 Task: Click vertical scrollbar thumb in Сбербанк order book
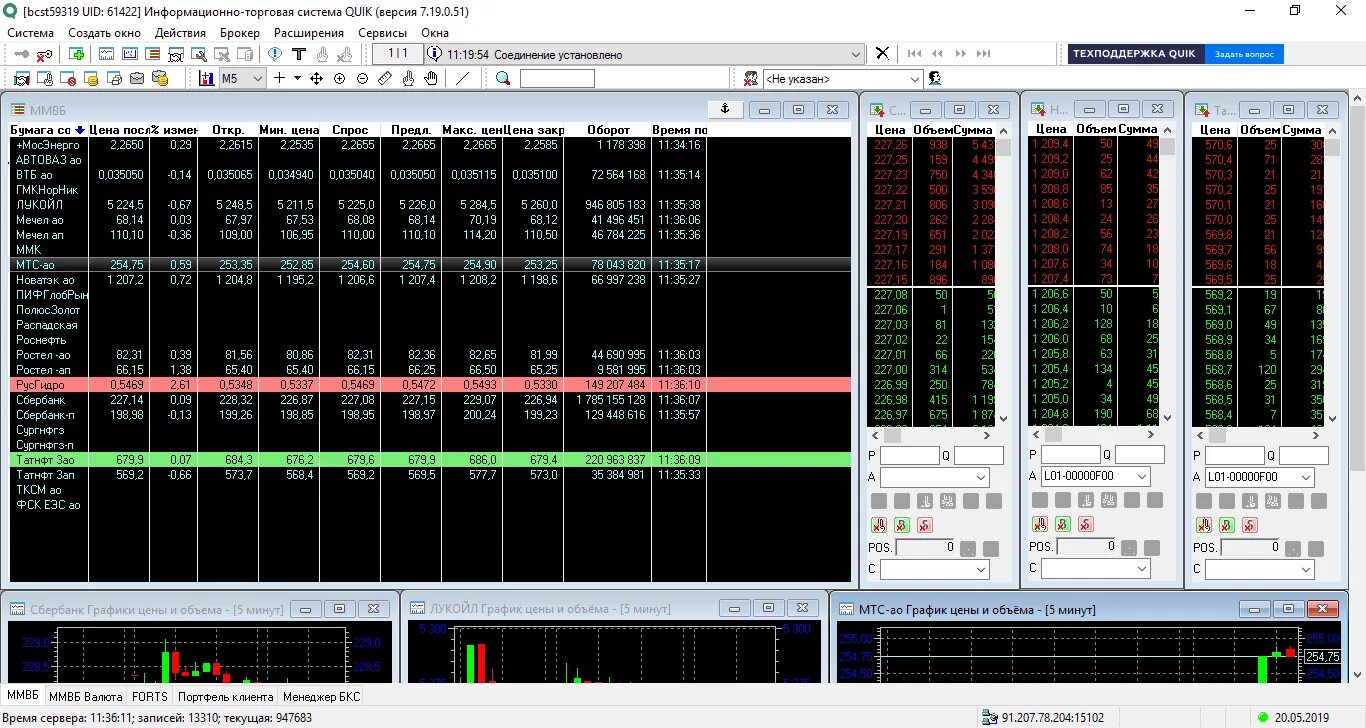pyautogui.click(x=1003, y=148)
